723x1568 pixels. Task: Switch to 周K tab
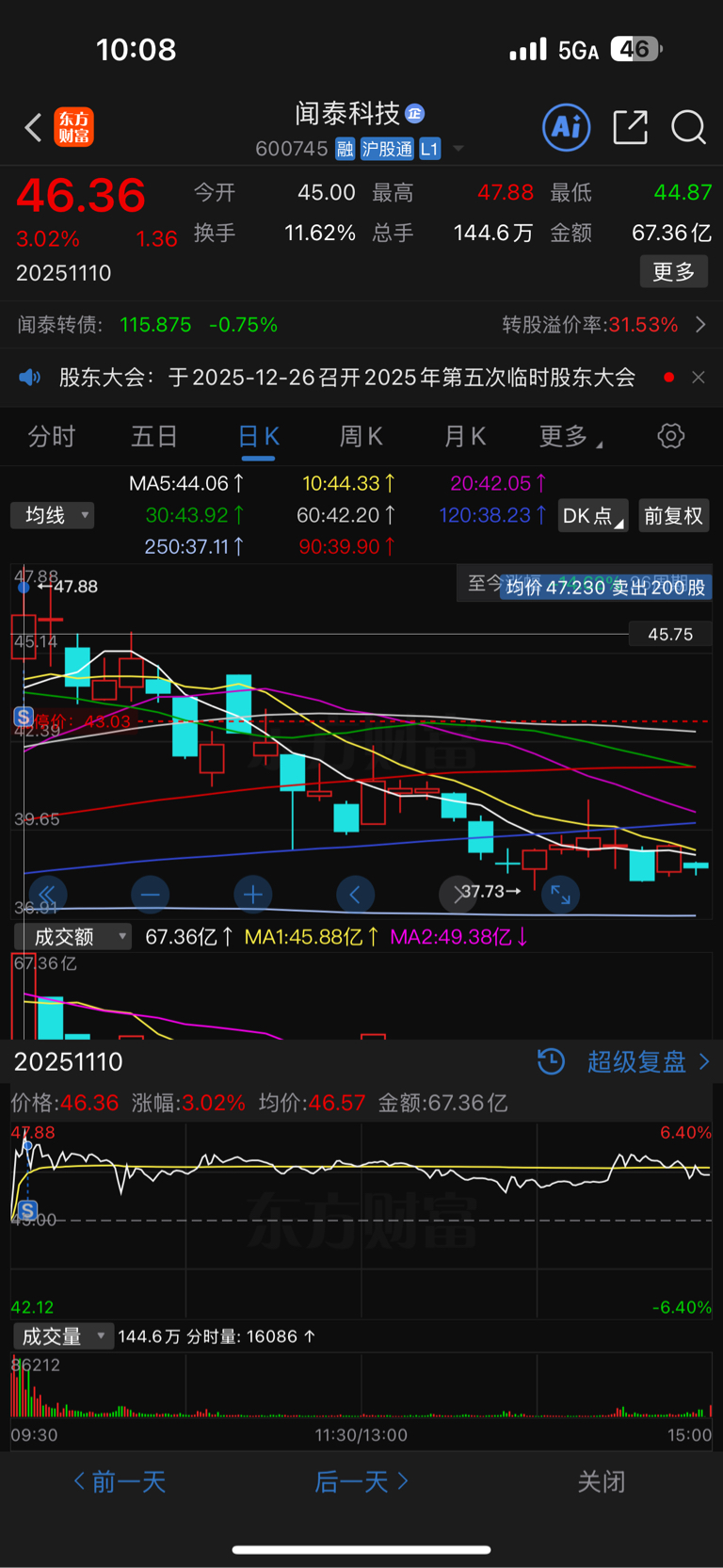pyautogui.click(x=361, y=436)
